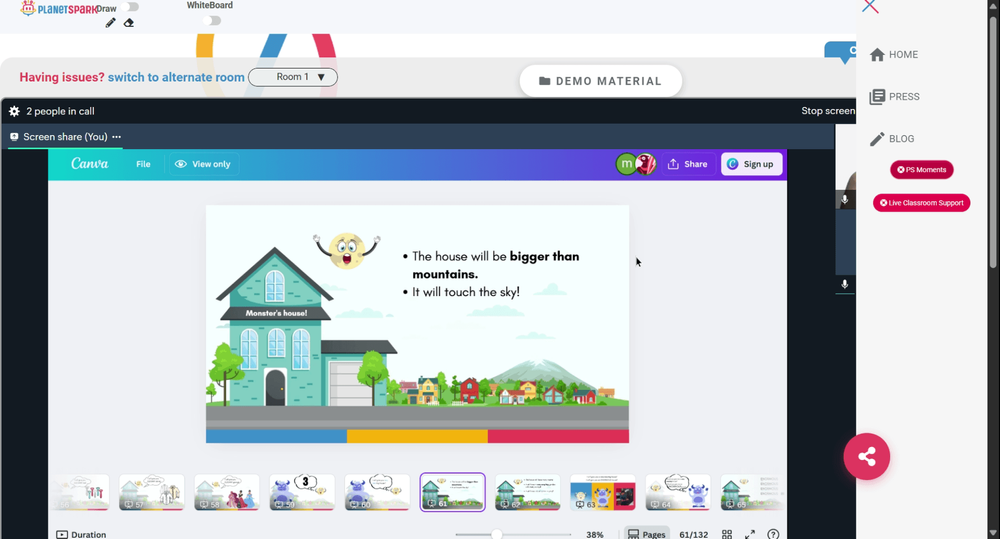
Task: Click the Canva logo
Action: click(90, 164)
